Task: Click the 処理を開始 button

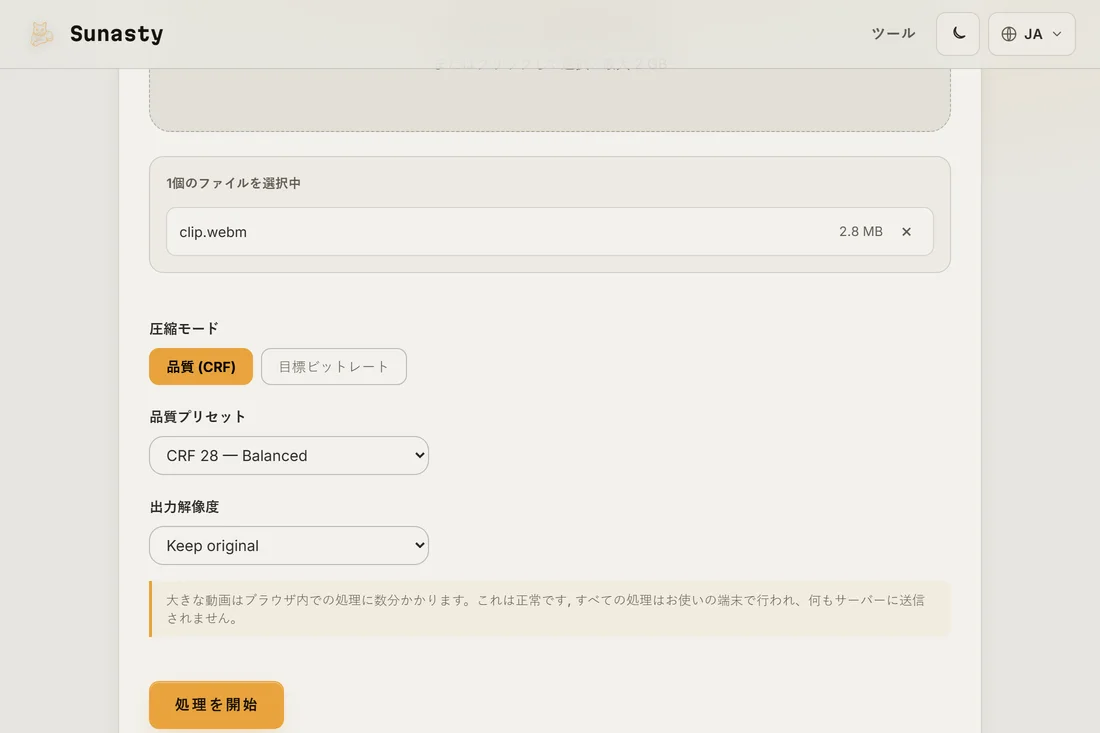Action: point(216,705)
